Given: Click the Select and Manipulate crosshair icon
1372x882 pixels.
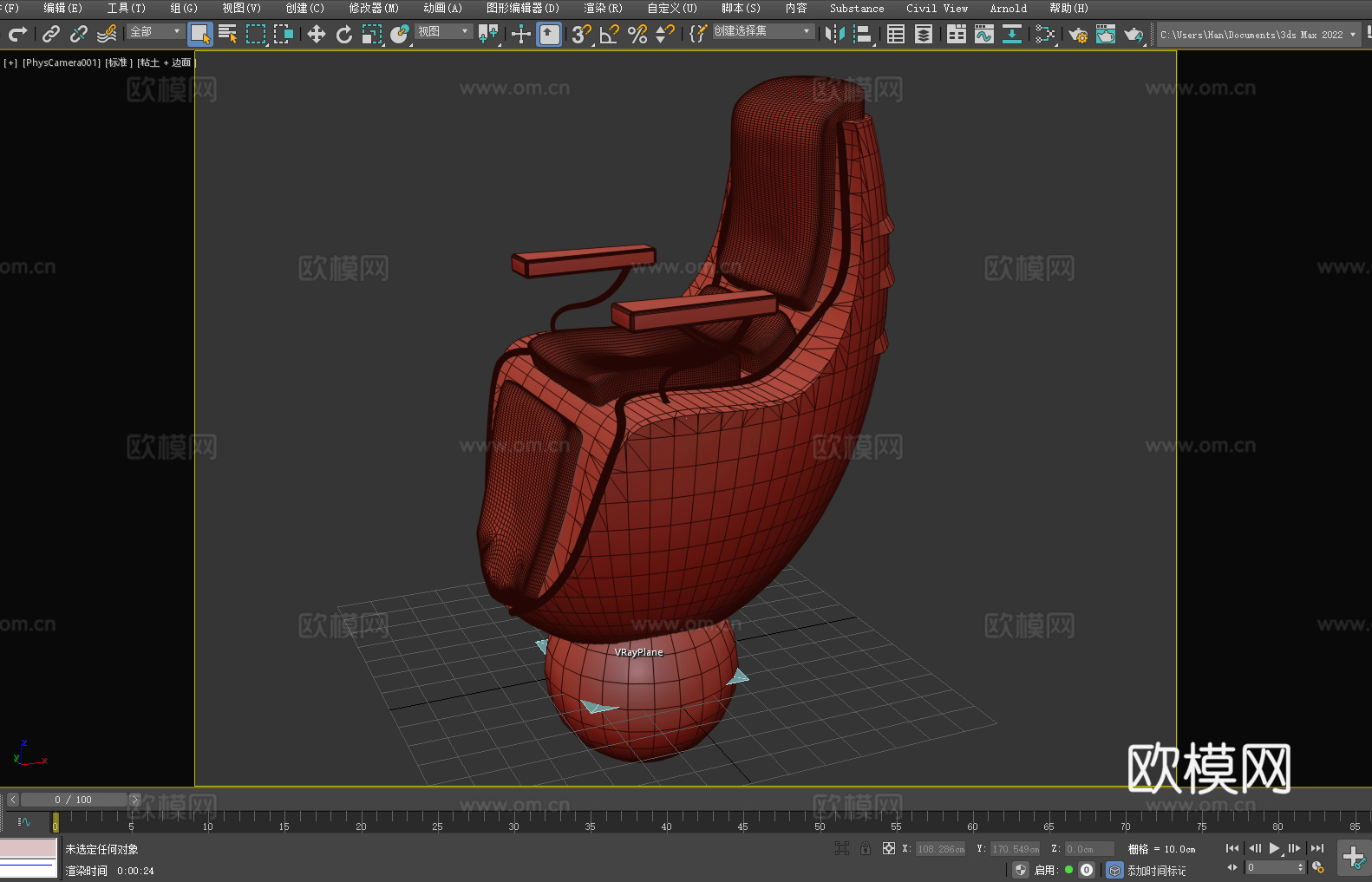Looking at the screenshot, I should pyautogui.click(x=521, y=34).
